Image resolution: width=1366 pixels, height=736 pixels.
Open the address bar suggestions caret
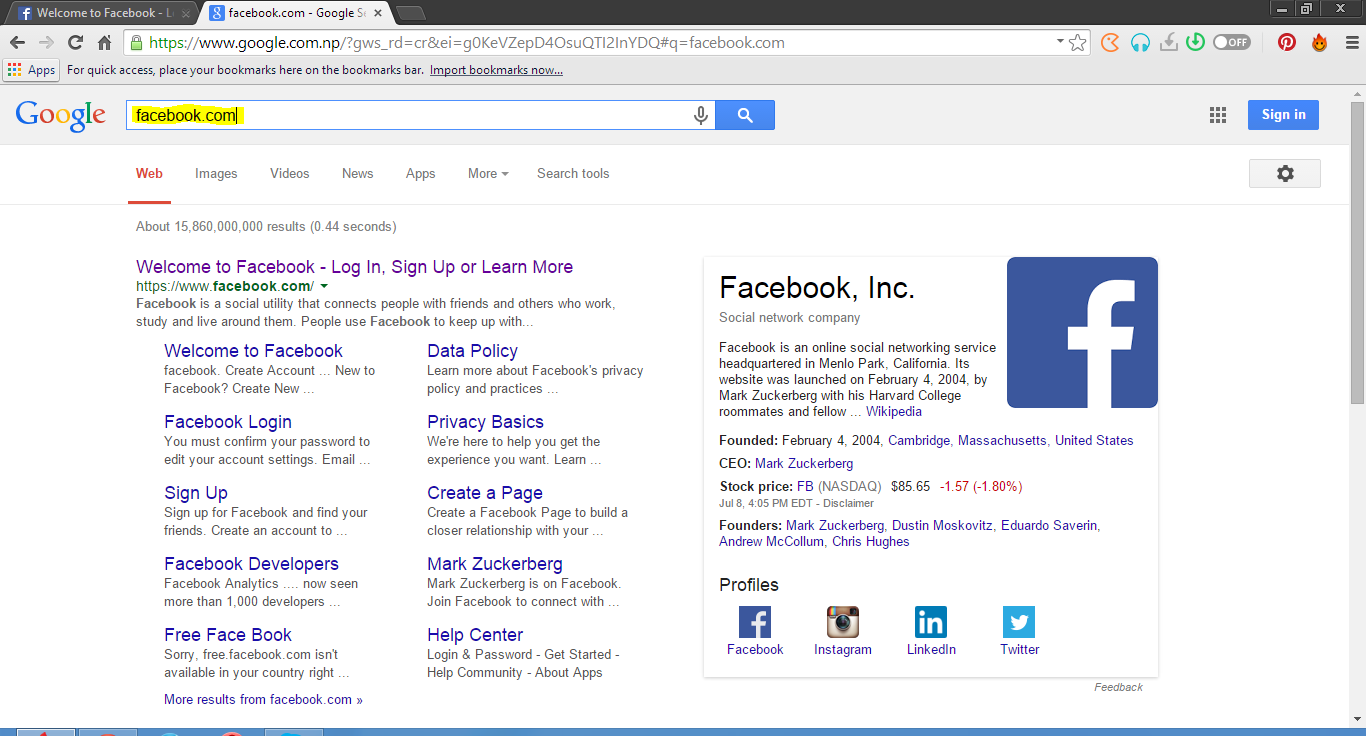[1061, 42]
